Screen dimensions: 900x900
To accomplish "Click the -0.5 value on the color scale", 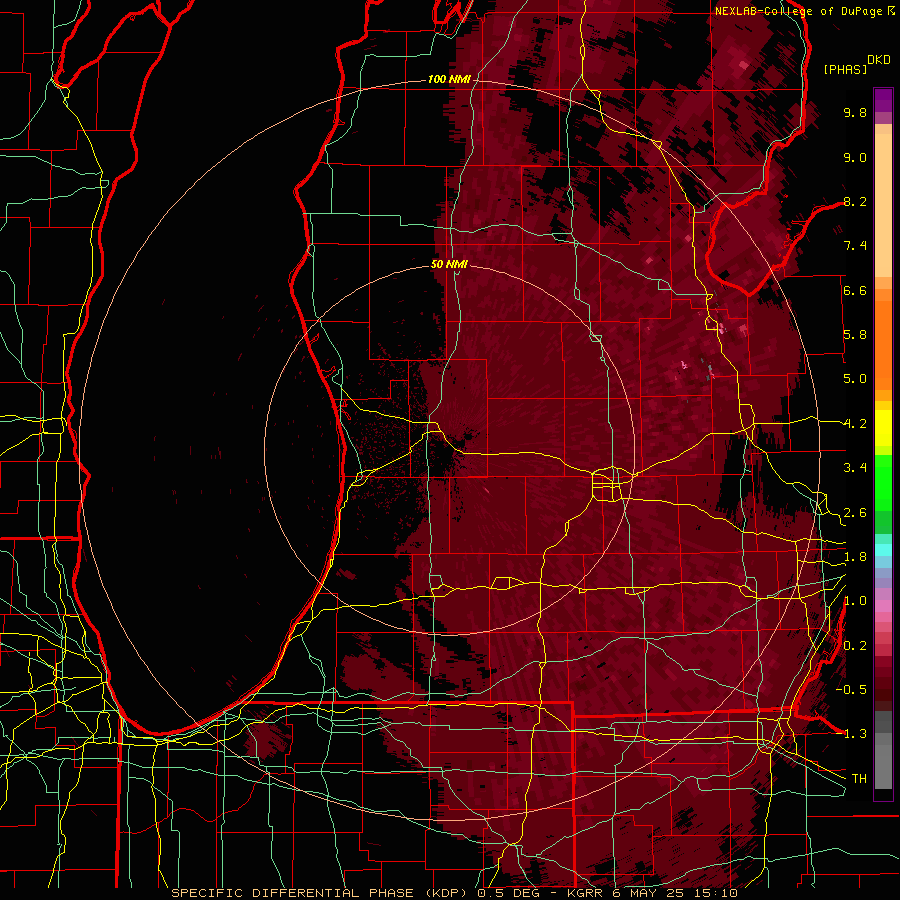I will [851, 690].
